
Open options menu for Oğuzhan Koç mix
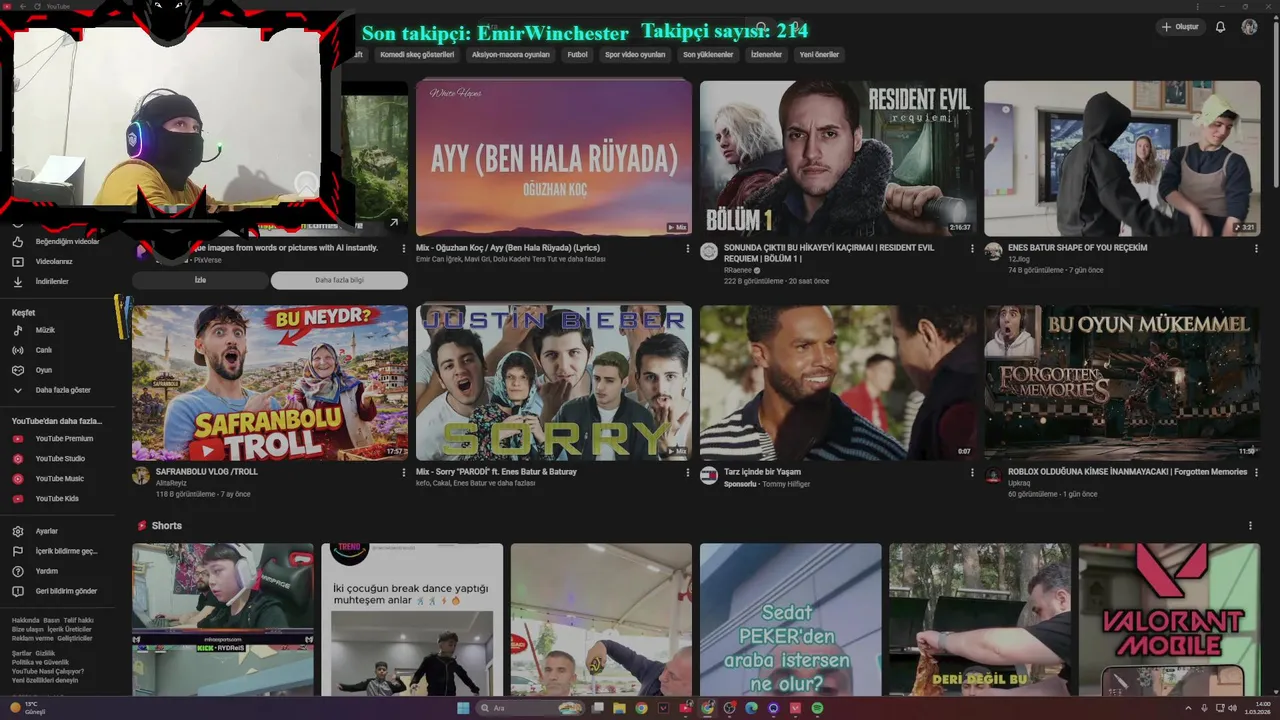(688, 248)
